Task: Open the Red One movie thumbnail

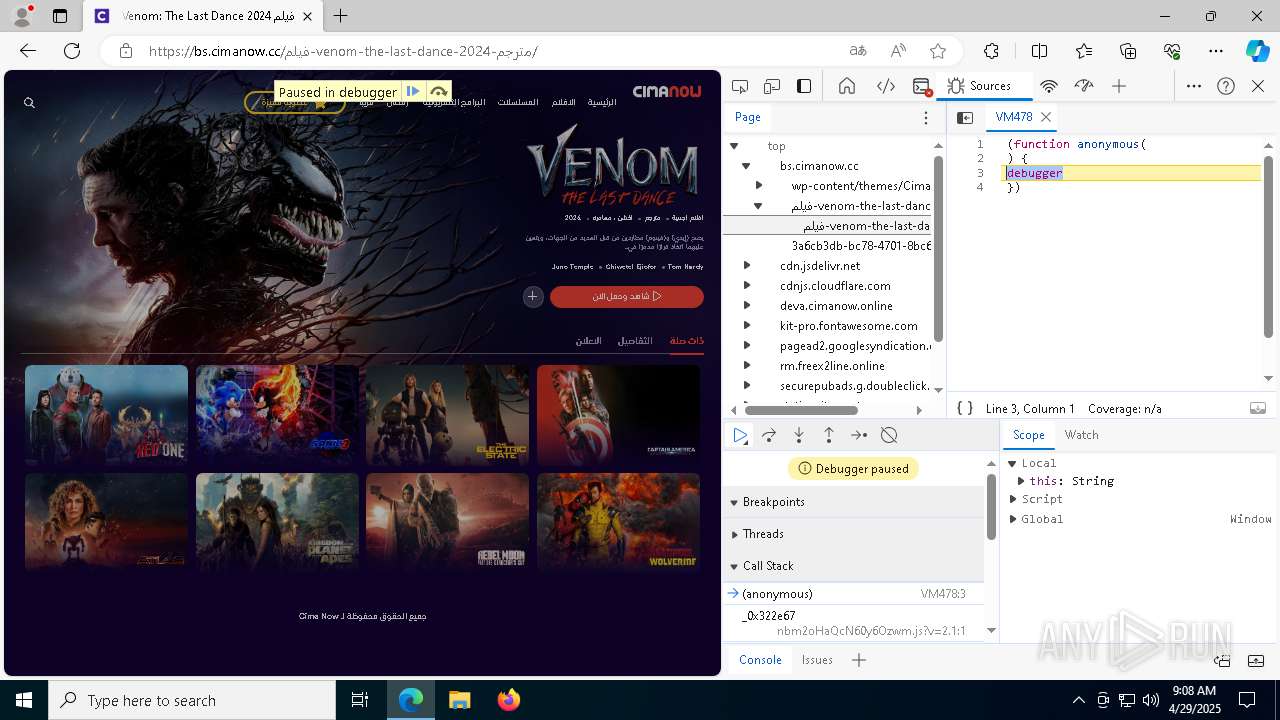Action: click(x=106, y=414)
